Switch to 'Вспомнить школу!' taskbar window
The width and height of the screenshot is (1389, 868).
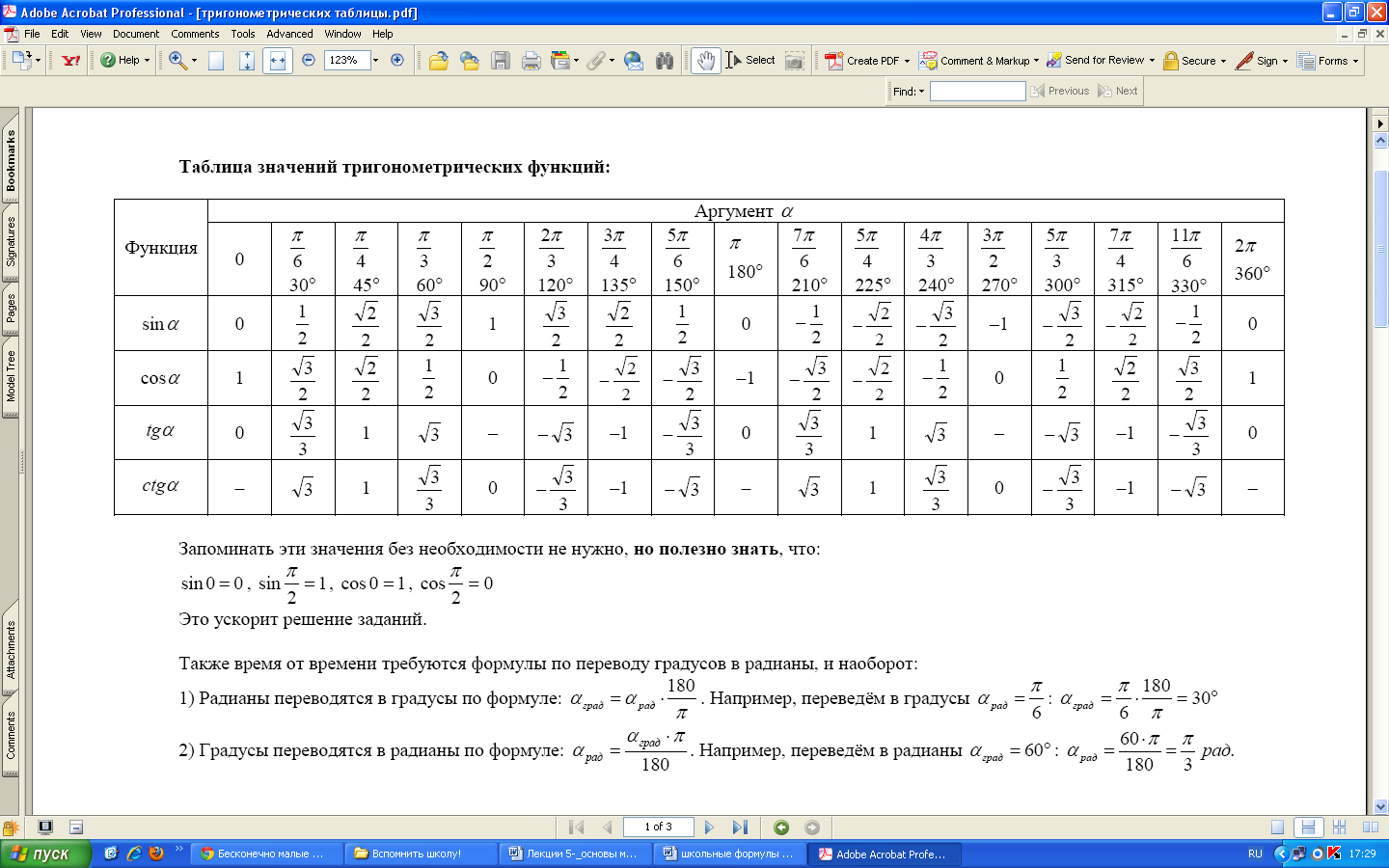(422, 854)
